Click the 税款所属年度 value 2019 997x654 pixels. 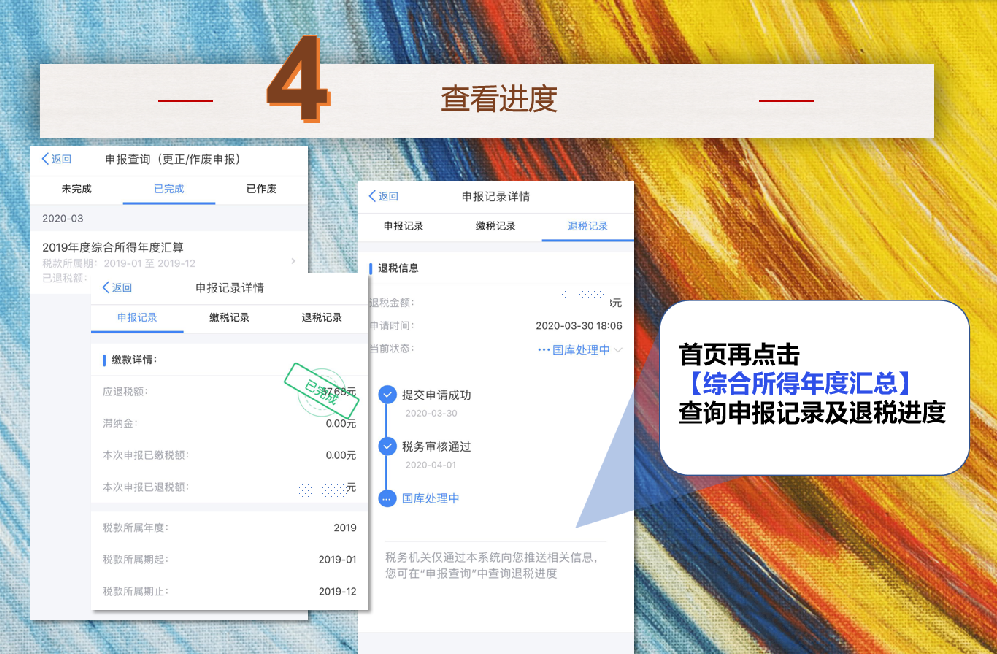pos(345,528)
